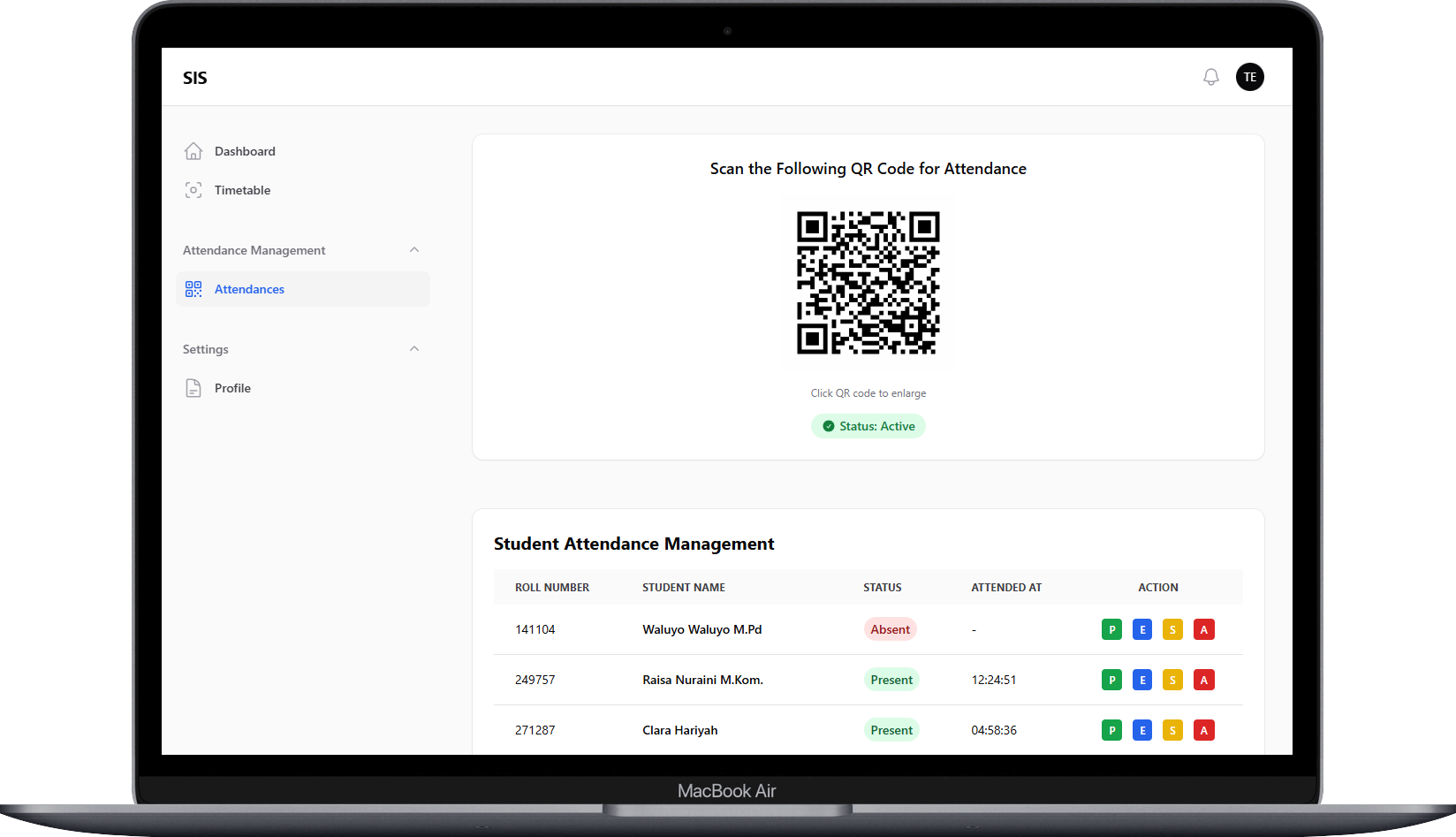Click the Attendances QR icon

(x=193, y=289)
